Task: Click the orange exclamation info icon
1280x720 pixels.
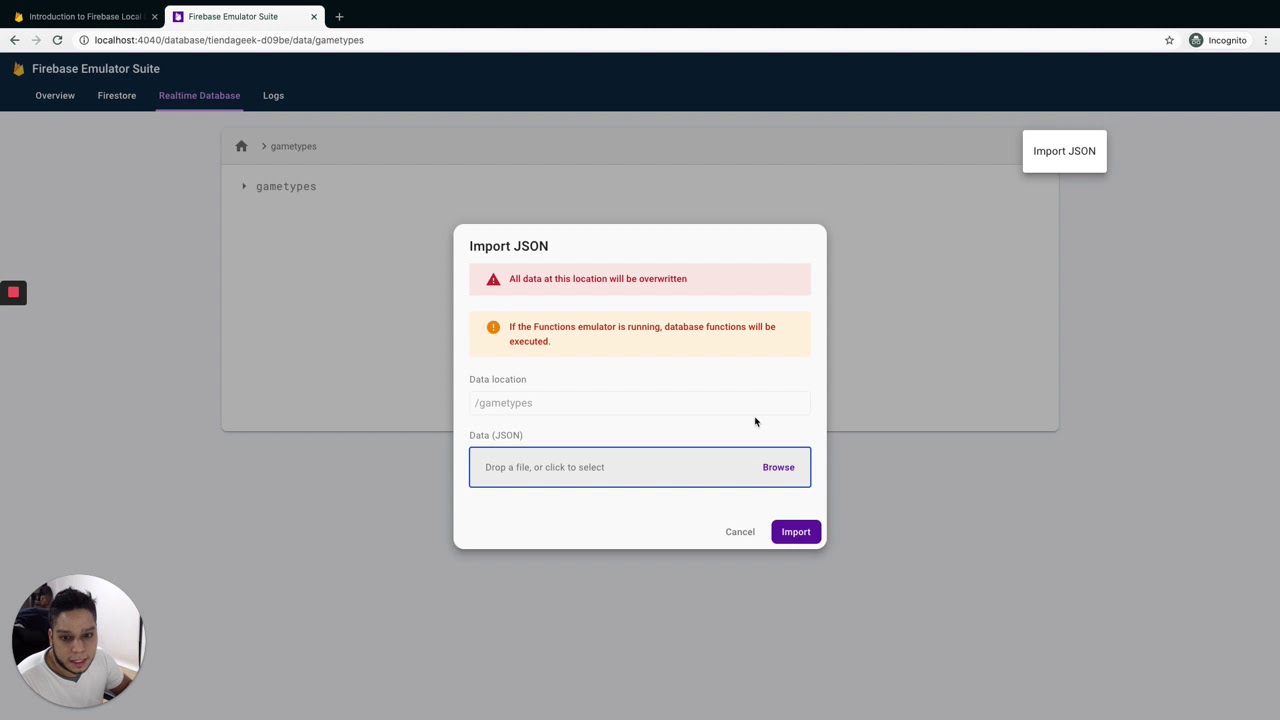Action: [x=493, y=327]
